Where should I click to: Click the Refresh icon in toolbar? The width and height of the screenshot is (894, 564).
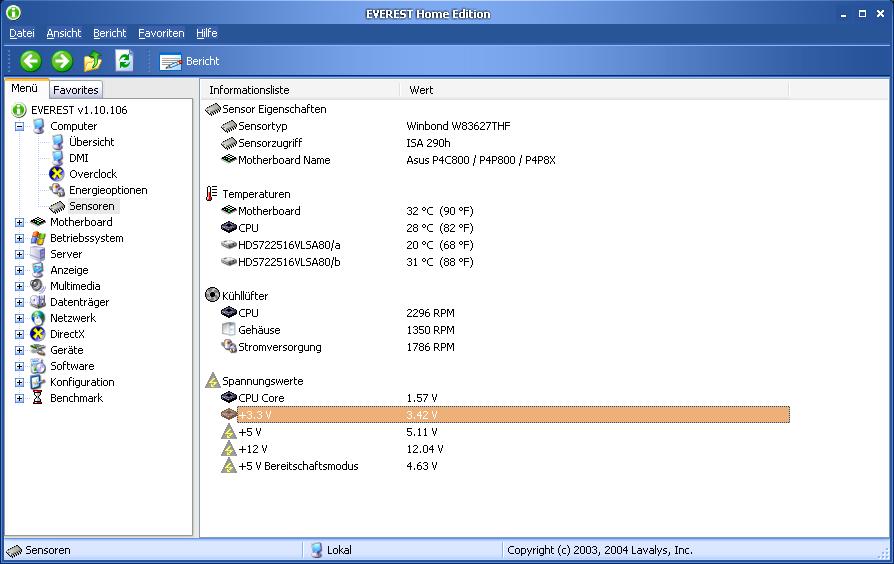[x=124, y=60]
